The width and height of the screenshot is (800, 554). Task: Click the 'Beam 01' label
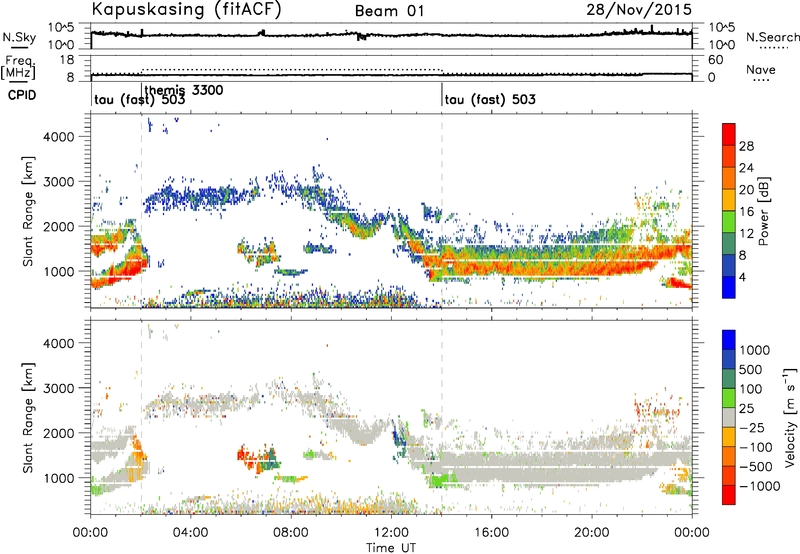tap(389, 11)
